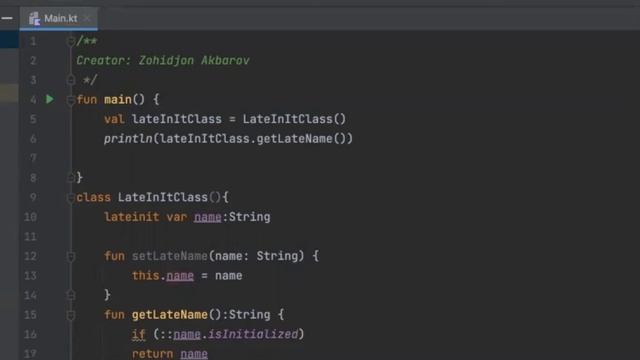
Task: Switch to the Main.kt editor tab
Action: [59, 18]
